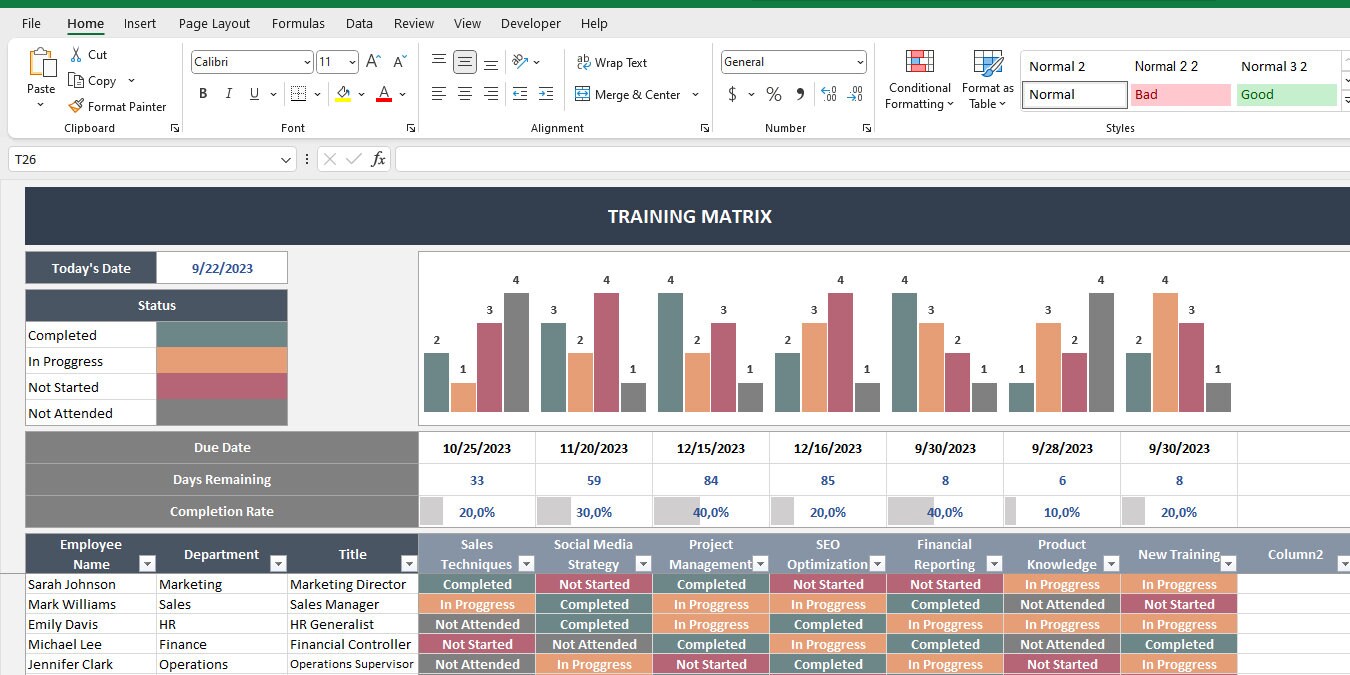This screenshot has width=1350, height=675.
Task: Click the Cut scissors icon
Action: [76, 55]
